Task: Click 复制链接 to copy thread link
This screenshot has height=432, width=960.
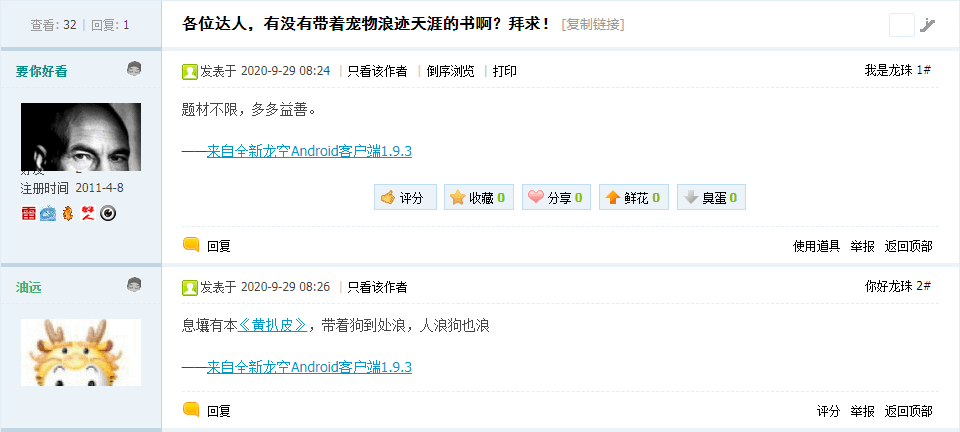Action: (593, 24)
